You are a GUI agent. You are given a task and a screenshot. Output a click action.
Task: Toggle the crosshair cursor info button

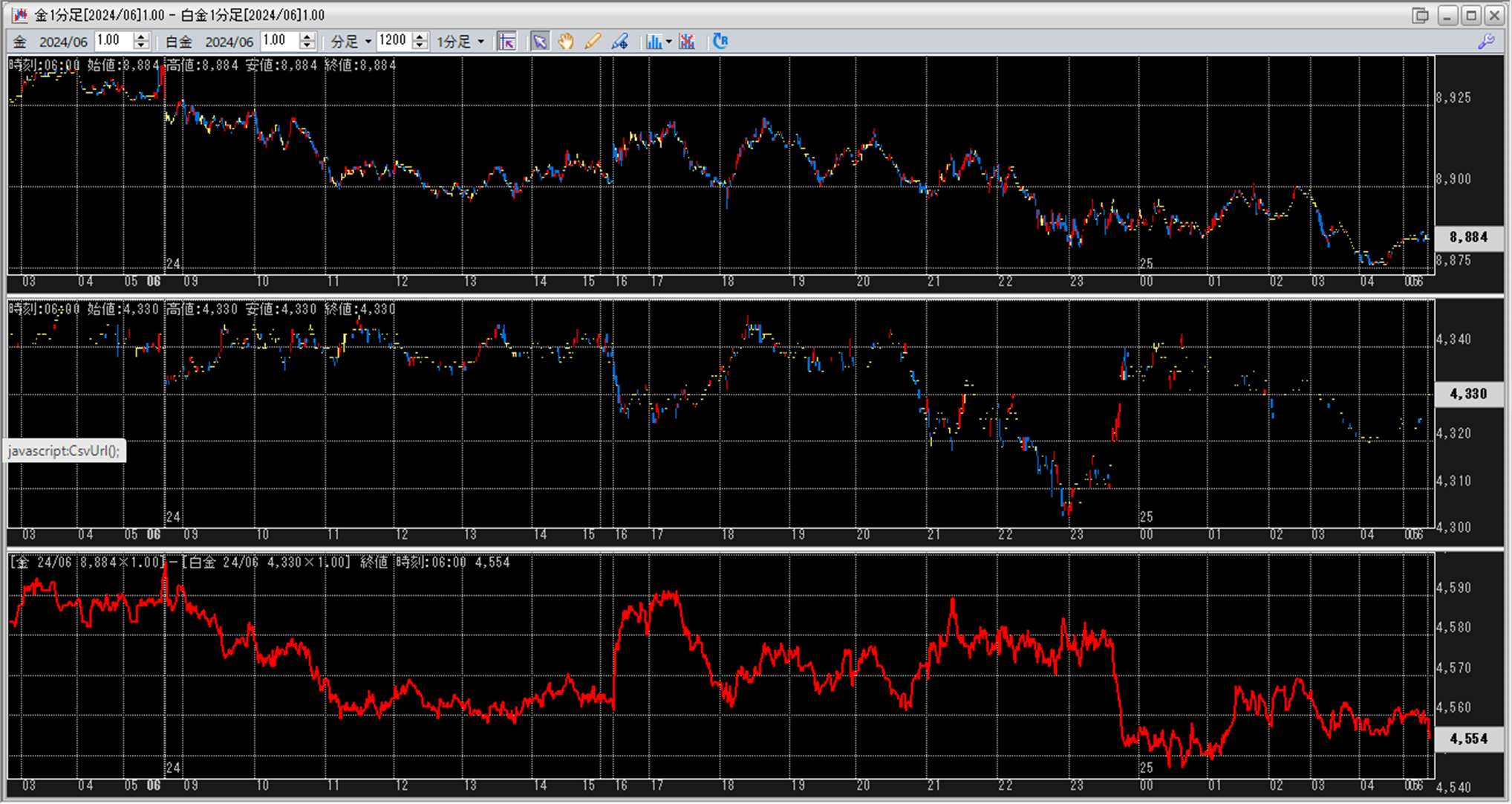tap(507, 42)
